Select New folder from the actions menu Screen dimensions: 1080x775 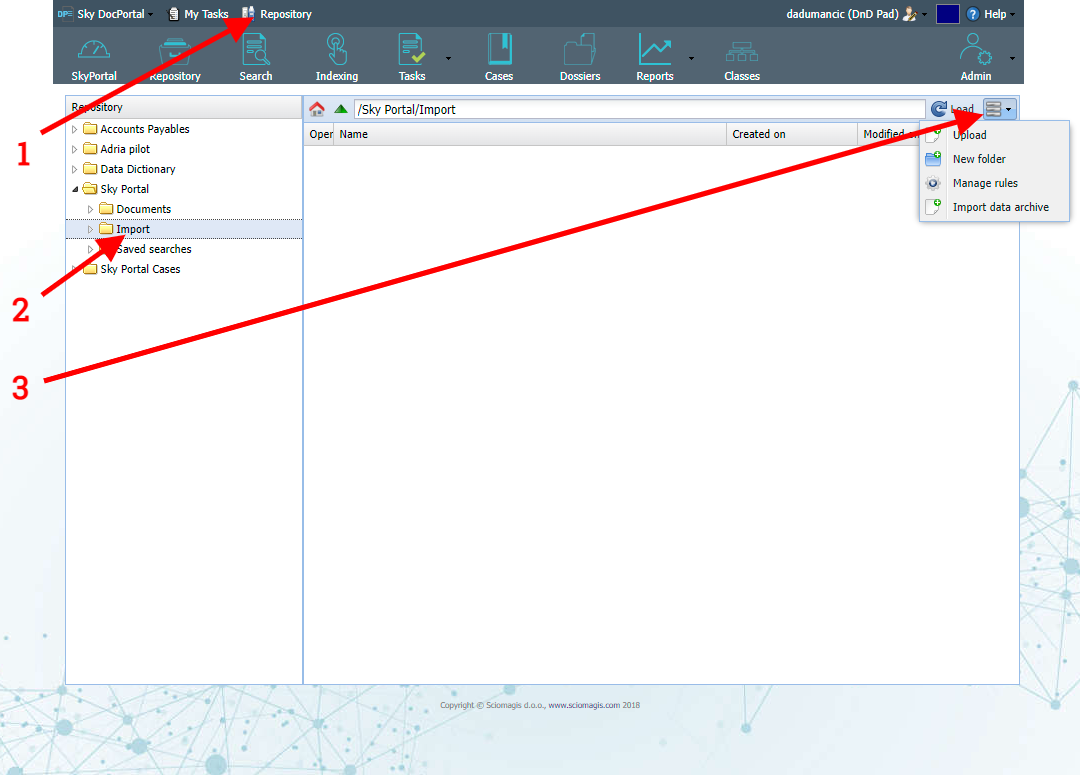coord(994,159)
